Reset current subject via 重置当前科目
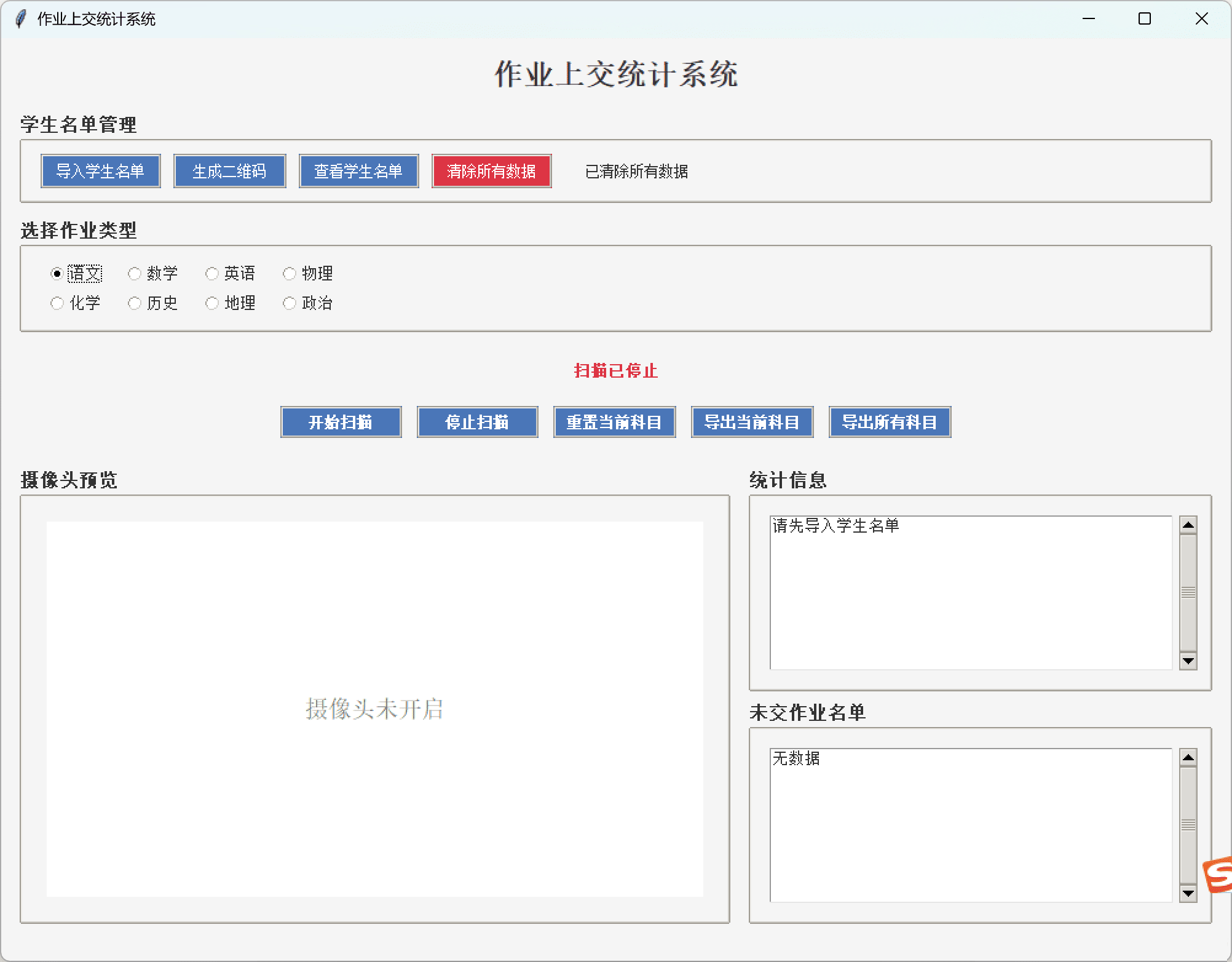The width and height of the screenshot is (1232, 962). point(614,422)
